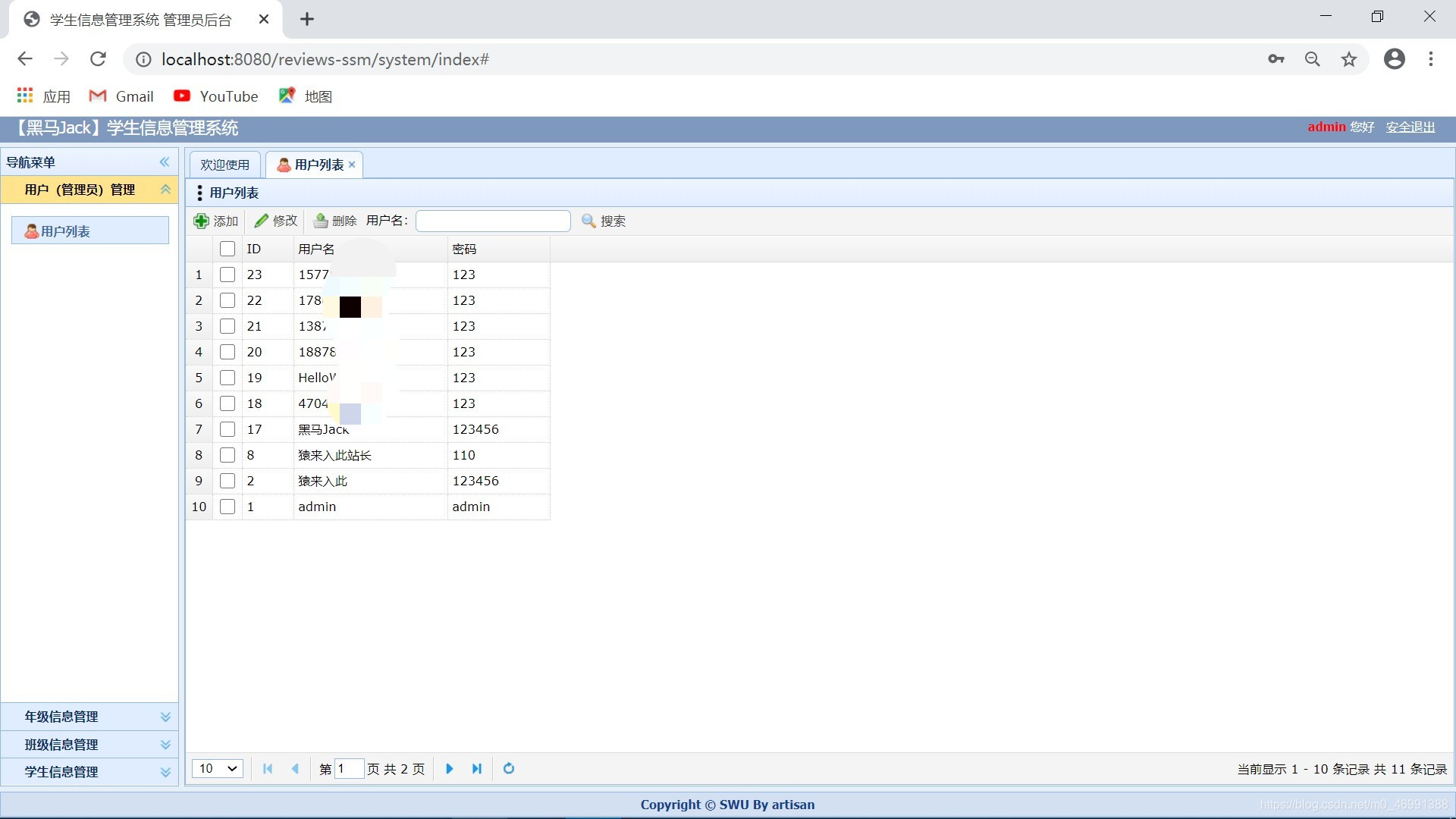Toggle checkbox for row 7 黑马Jack
The width and height of the screenshot is (1456, 819).
[x=227, y=429]
